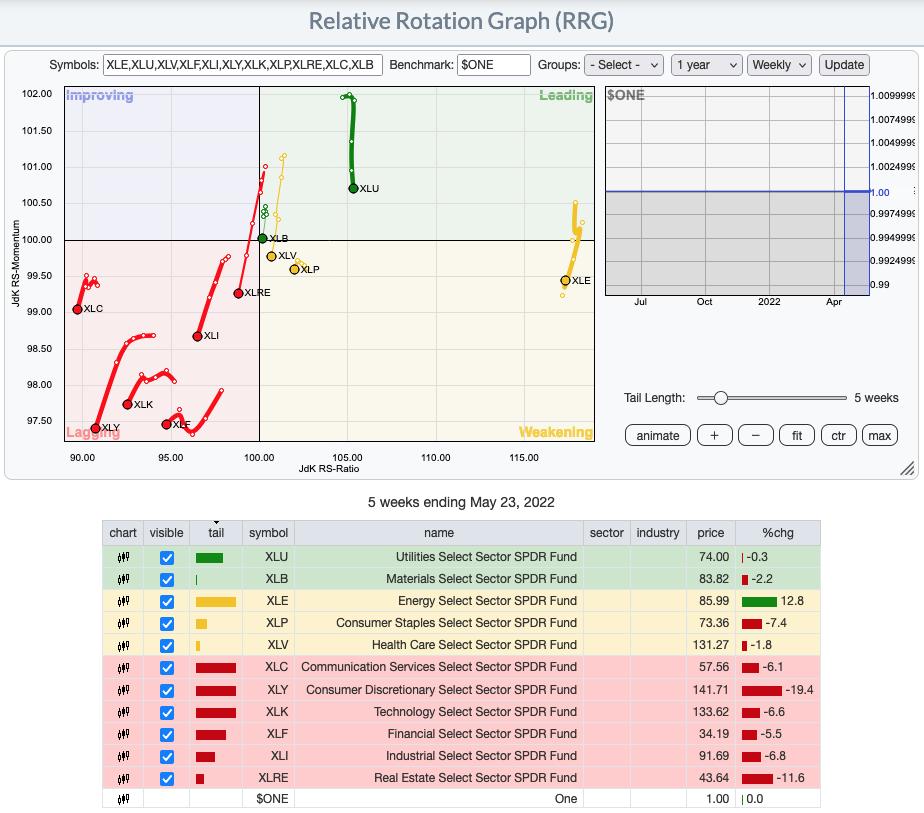The image size is (924, 813).
Task: Select the XLI point on graph
Action: point(197,336)
